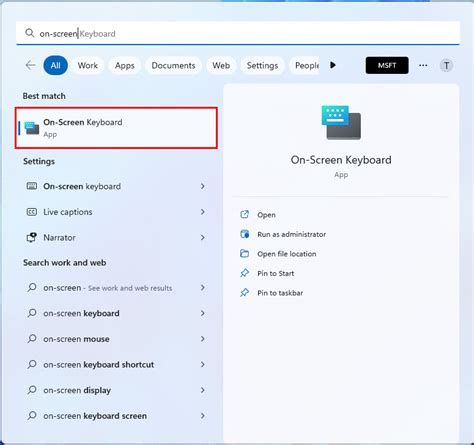Open the On-screen keyboard settings result

tap(116, 186)
